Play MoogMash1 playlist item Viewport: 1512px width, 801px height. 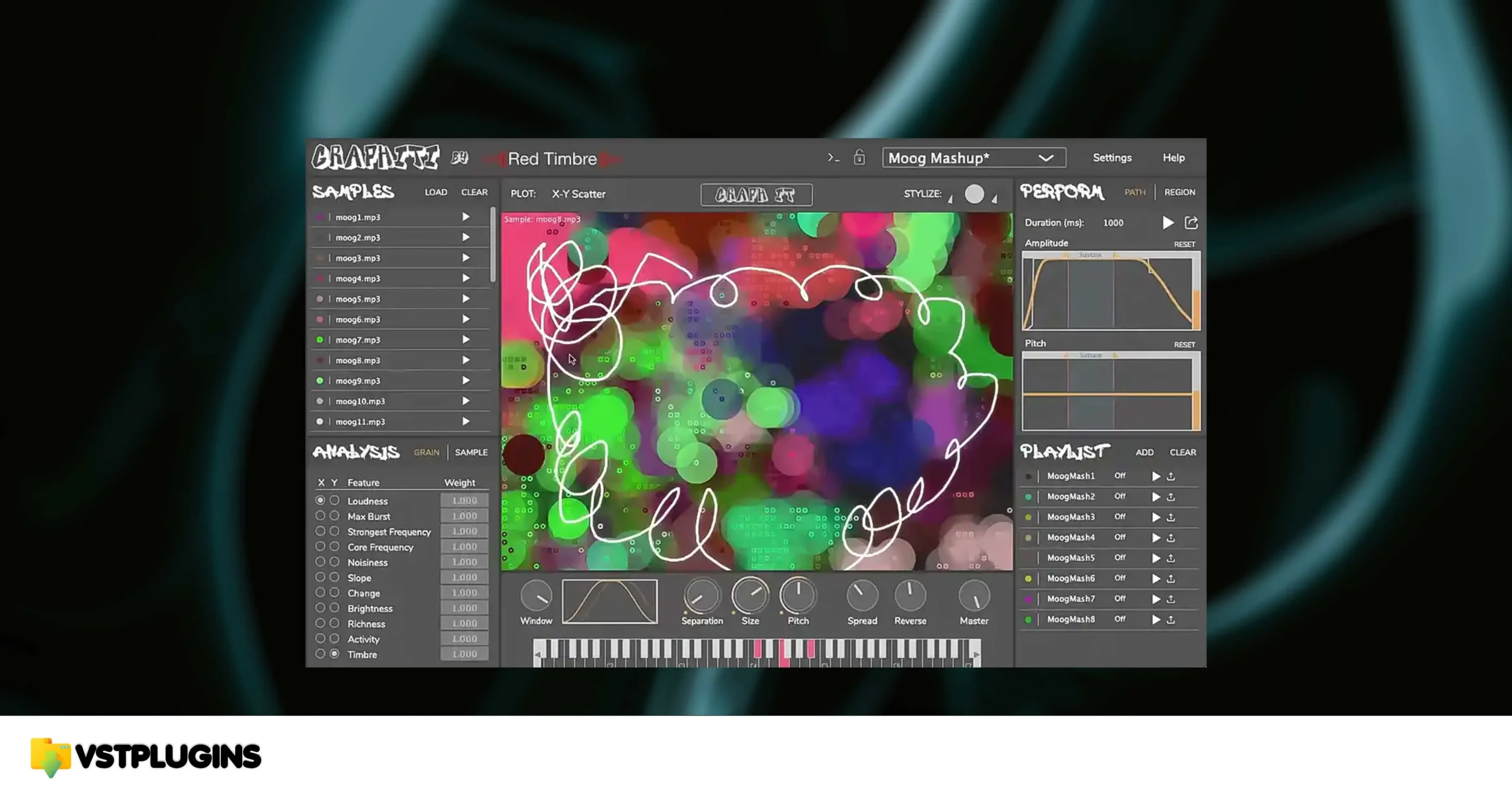(1156, 476)
